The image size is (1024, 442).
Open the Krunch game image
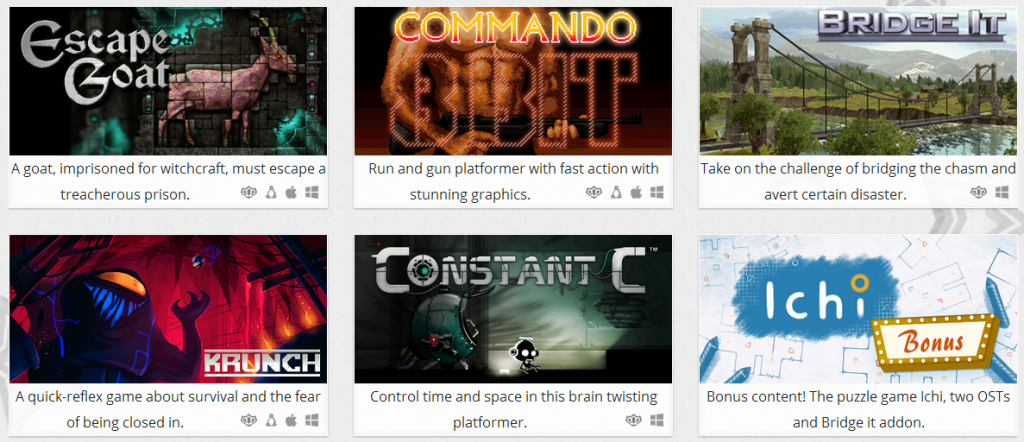point(168,309)
